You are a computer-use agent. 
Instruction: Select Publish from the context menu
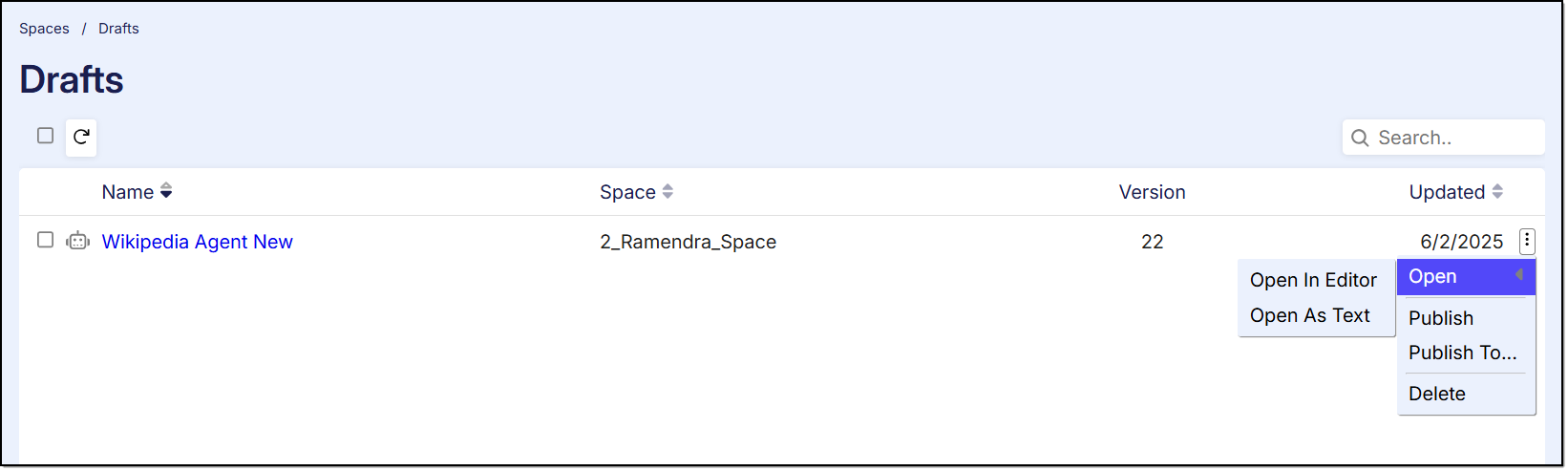1441,318
